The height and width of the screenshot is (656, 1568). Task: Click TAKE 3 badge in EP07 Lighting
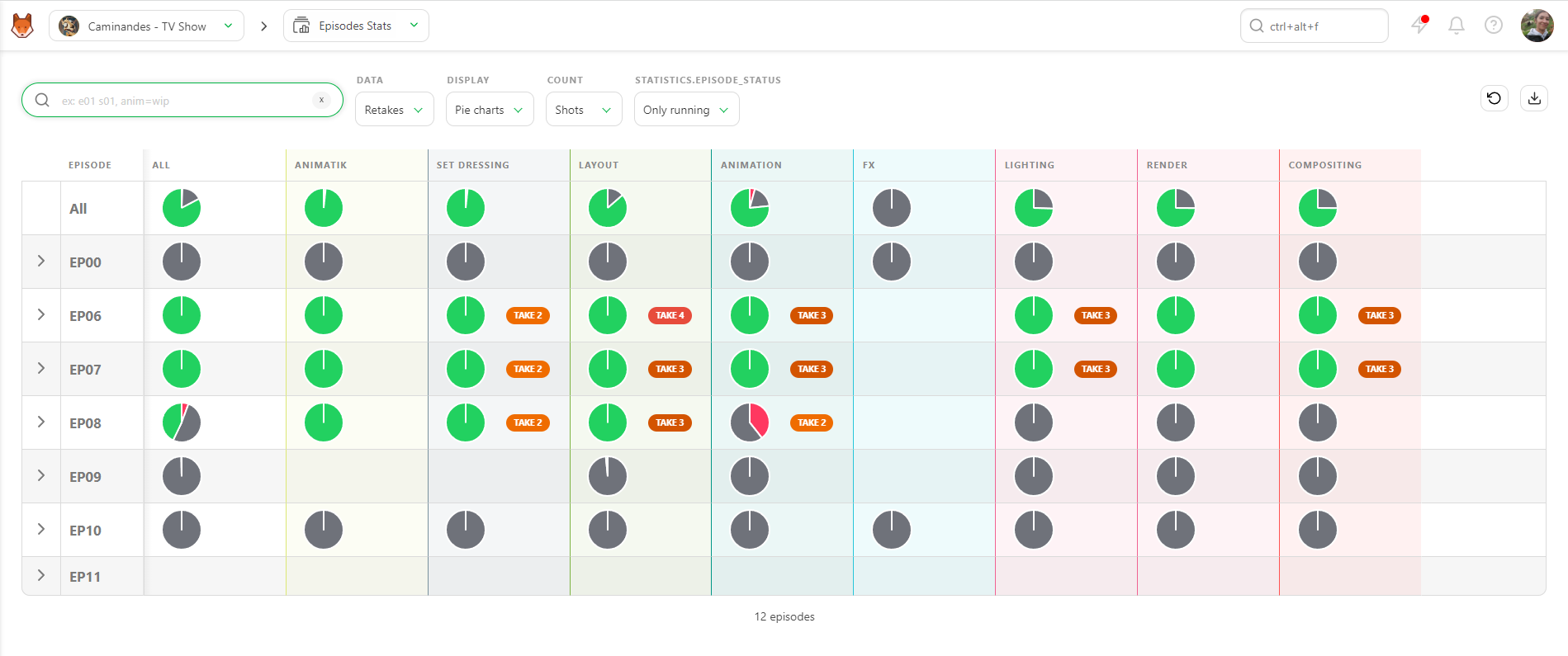click(x=1097, y=369)
